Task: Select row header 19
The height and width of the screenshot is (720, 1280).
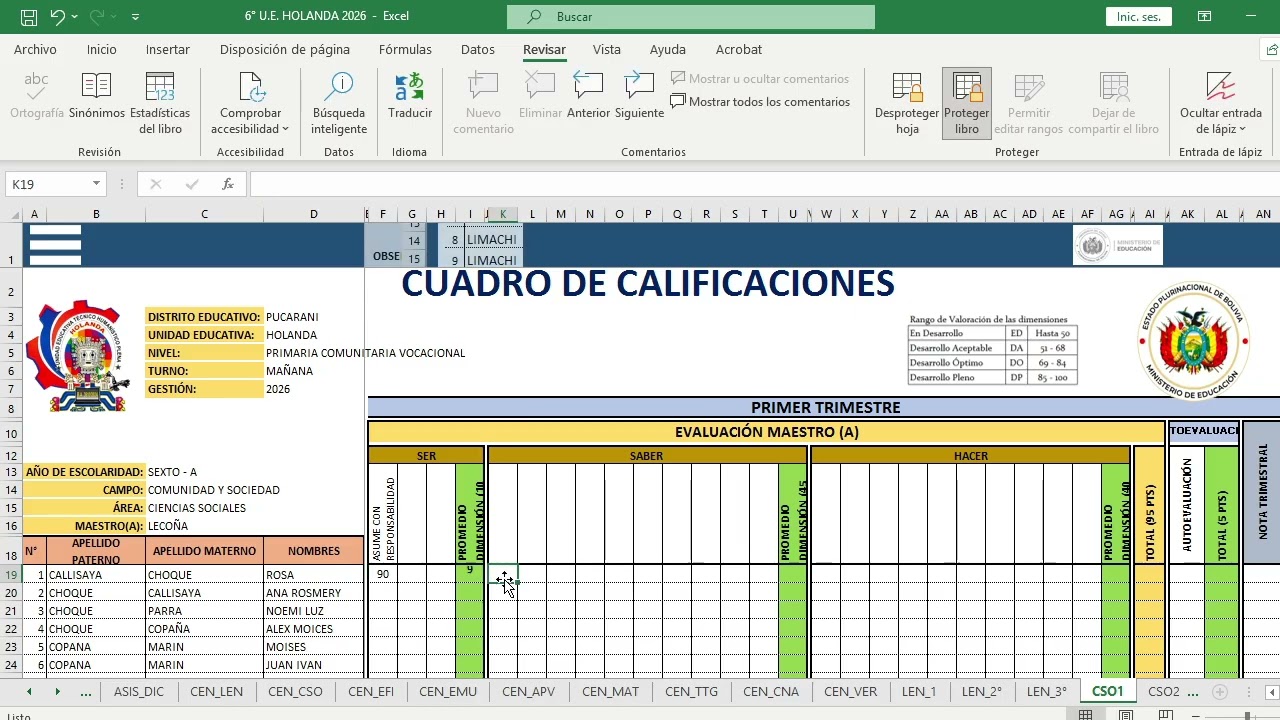Action: pyautogui.click(x=11, y=575)
